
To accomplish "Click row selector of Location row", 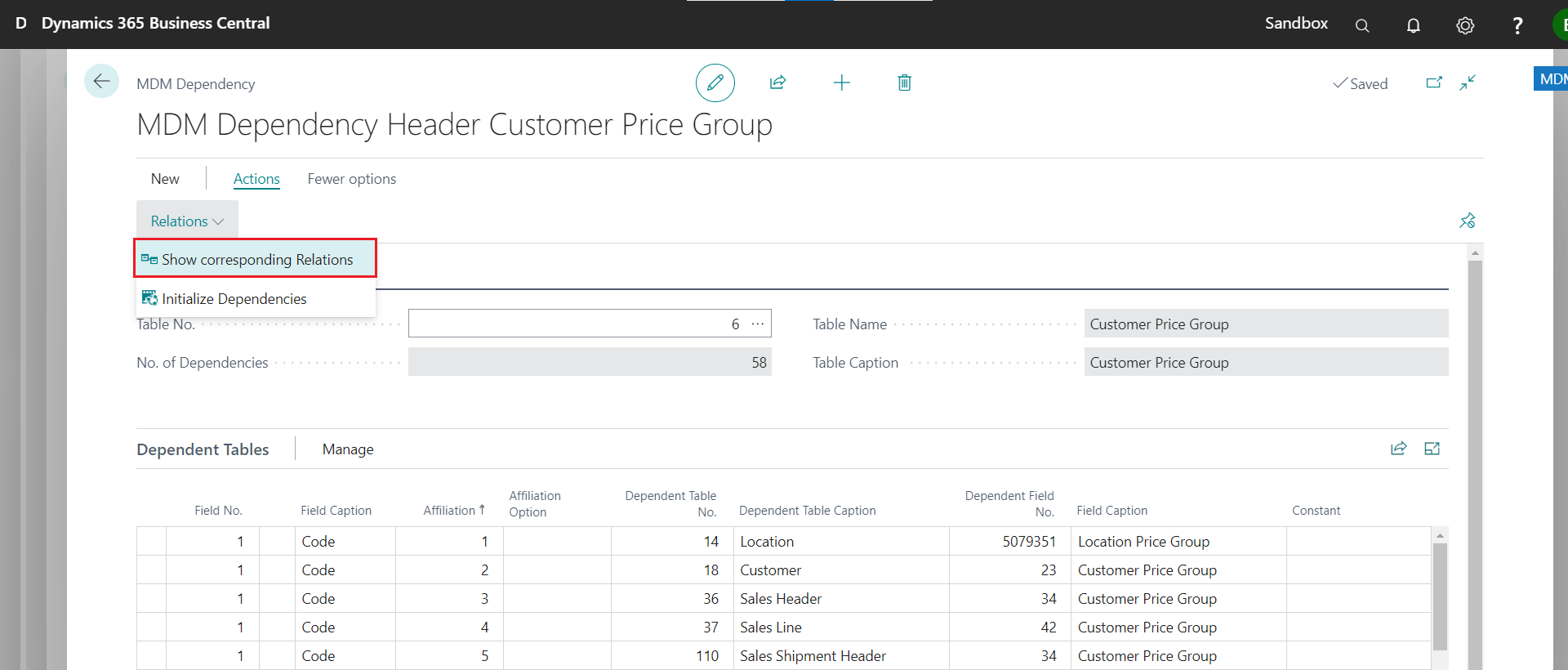I will click(151, 541).
